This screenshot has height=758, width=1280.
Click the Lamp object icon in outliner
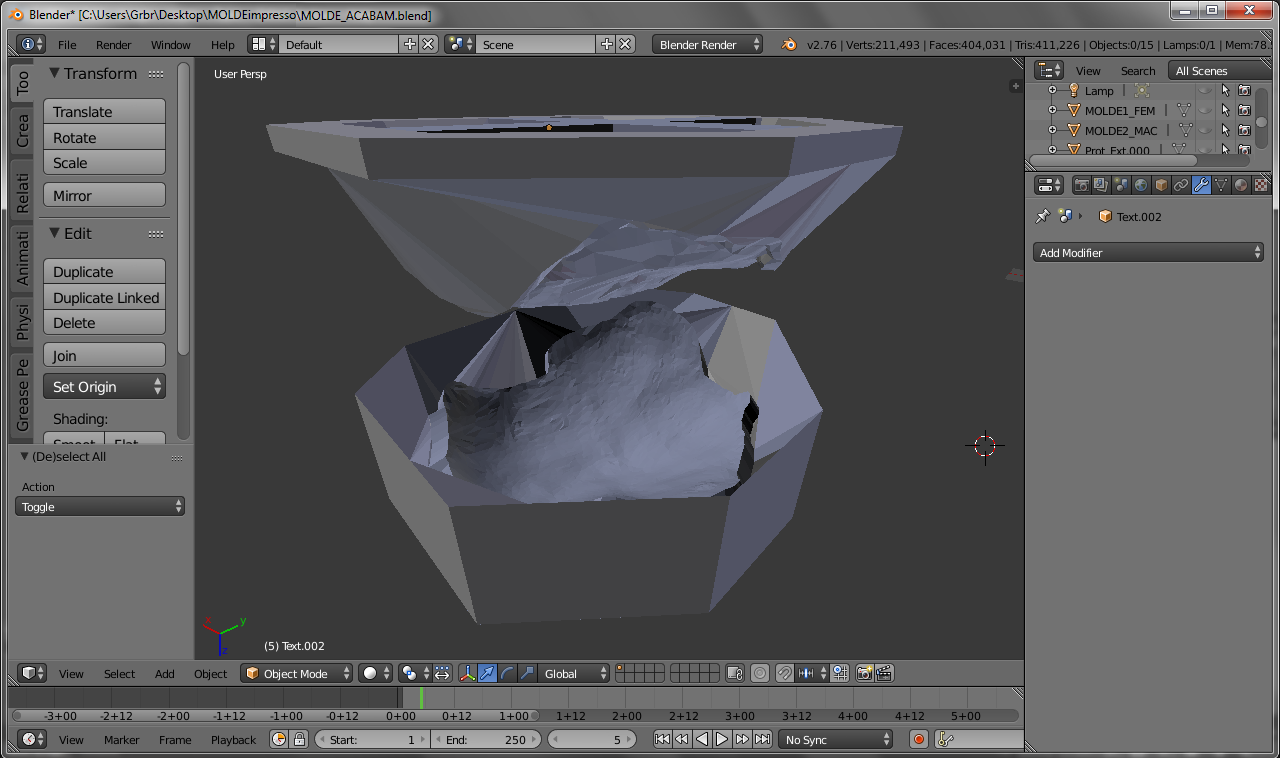(x=1074, y=90)
